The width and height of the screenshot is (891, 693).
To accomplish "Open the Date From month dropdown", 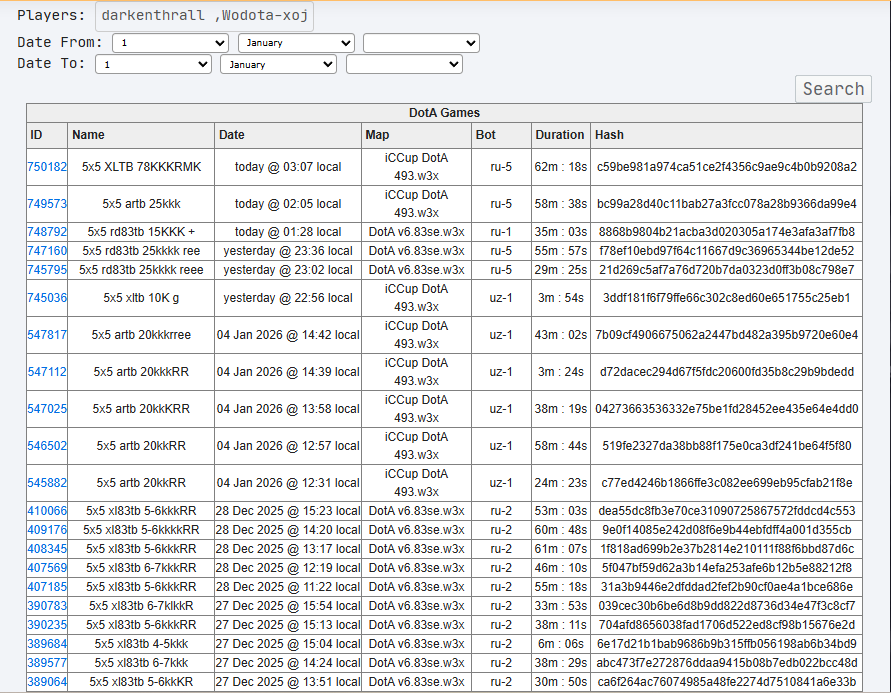I will [296, 43].
